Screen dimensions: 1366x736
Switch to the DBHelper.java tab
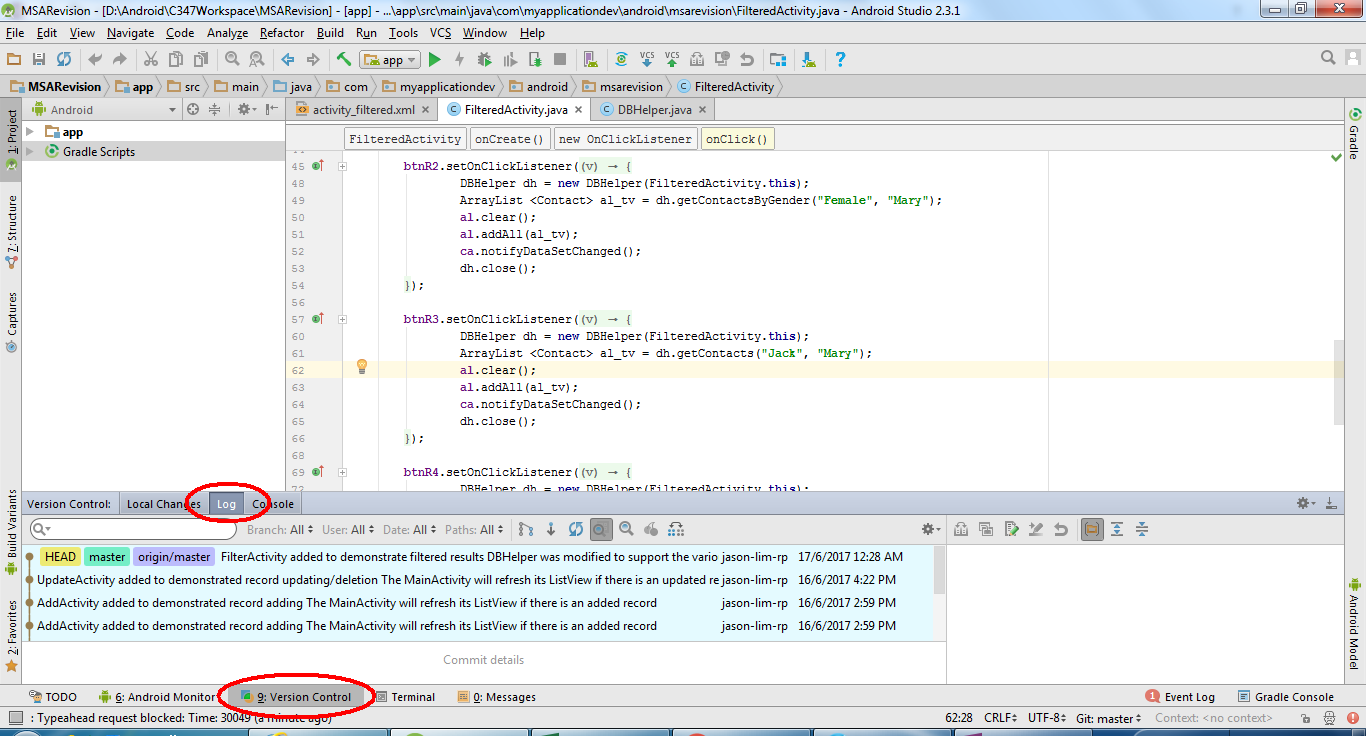coord(653,110)
